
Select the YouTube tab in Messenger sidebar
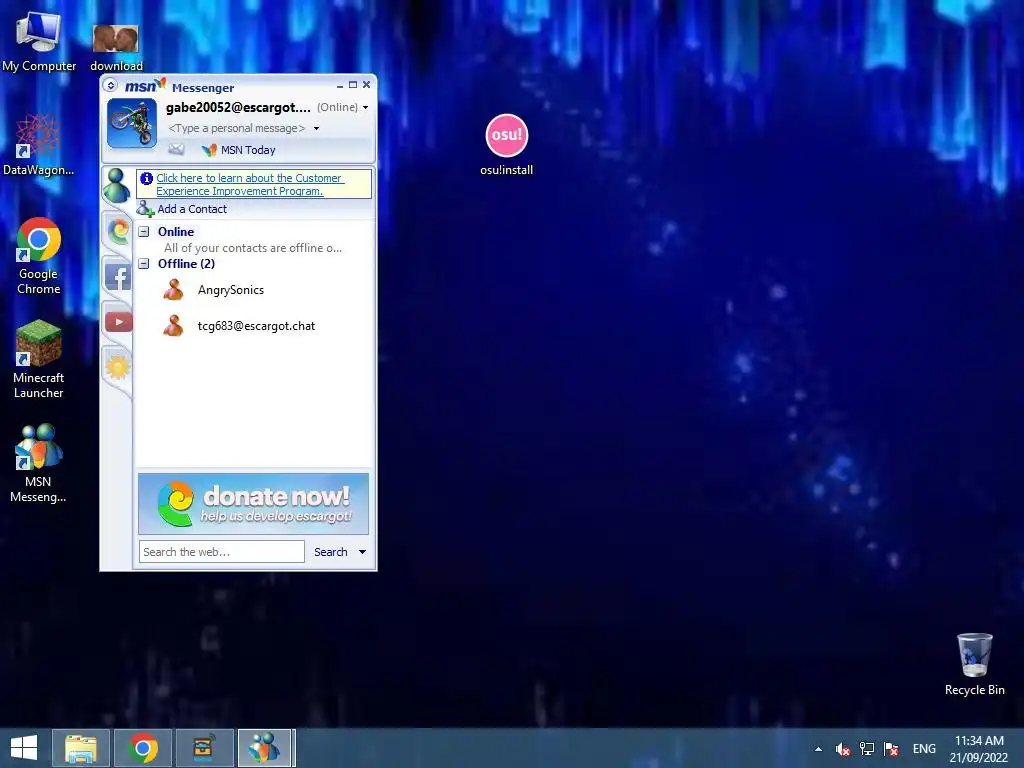pyautogui.click(x=118, y=321)
